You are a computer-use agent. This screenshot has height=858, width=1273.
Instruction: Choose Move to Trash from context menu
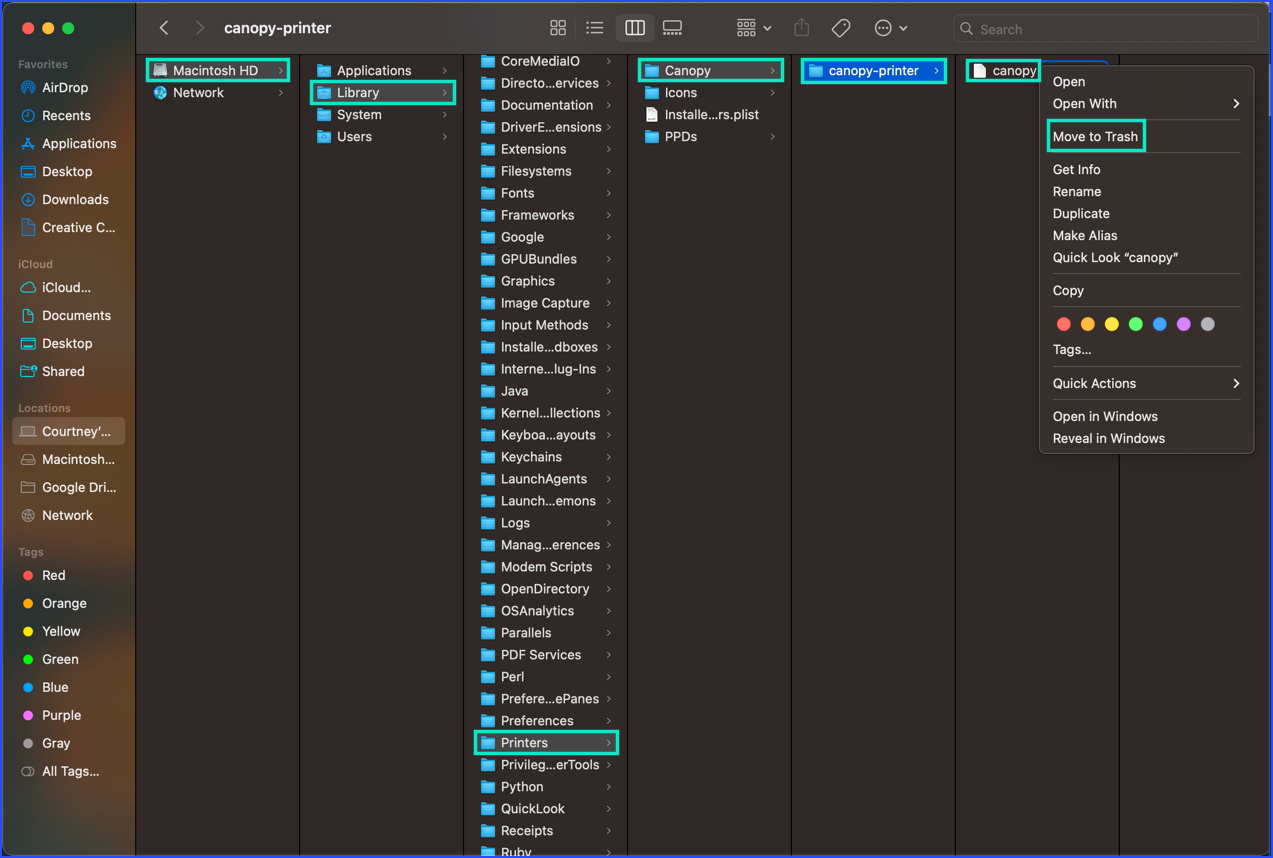click(x=1095, y=136)
